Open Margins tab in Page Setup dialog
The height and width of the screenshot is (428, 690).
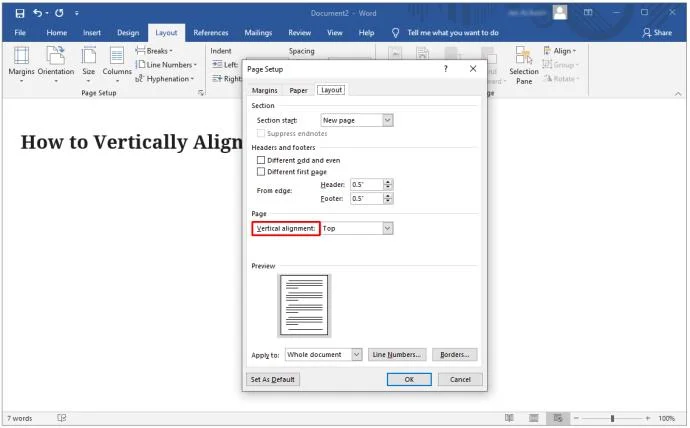click(x=264, y=90)
